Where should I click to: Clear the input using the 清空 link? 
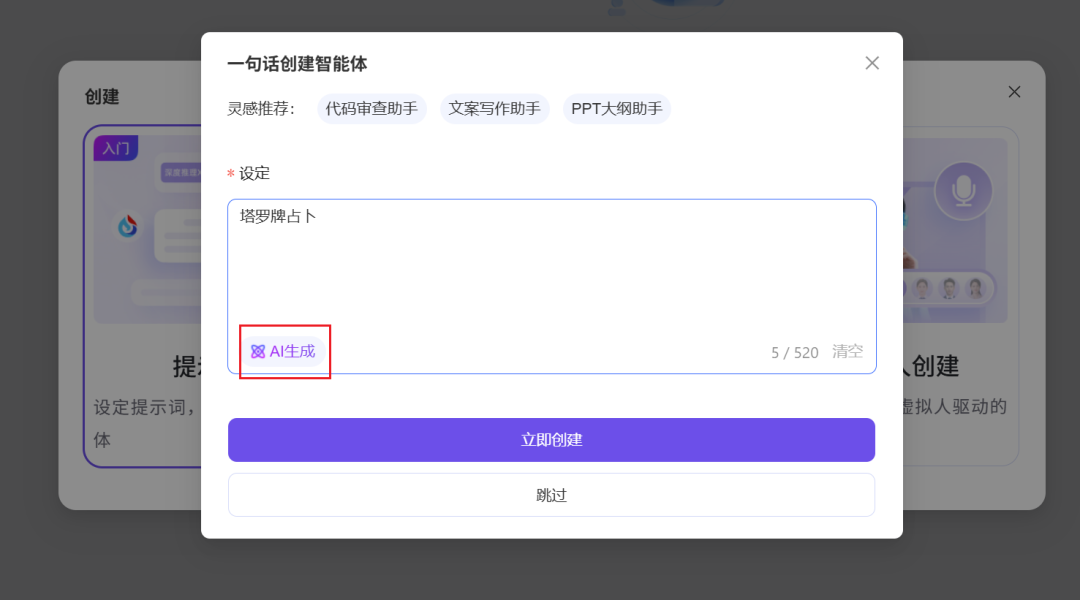[847, 351]
